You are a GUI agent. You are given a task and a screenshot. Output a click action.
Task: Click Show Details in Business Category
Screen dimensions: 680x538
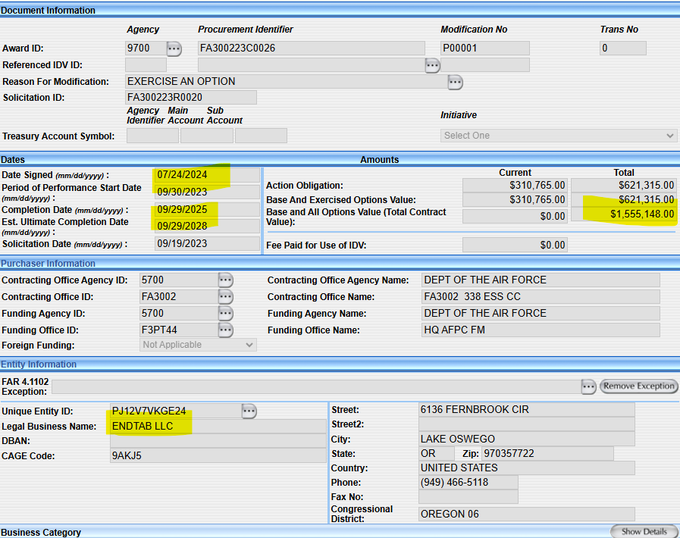pyautogui.click(x=644, y=531)
